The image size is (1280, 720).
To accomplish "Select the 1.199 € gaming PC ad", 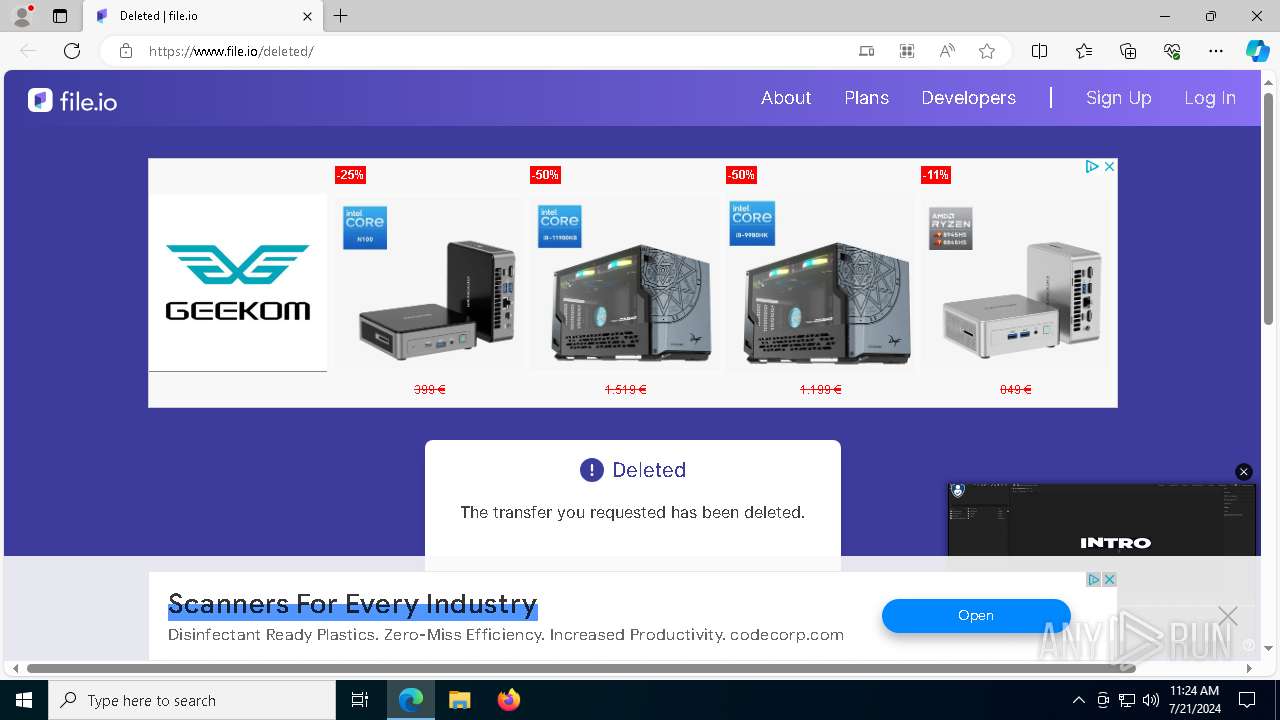I will (x=820, y=283).
